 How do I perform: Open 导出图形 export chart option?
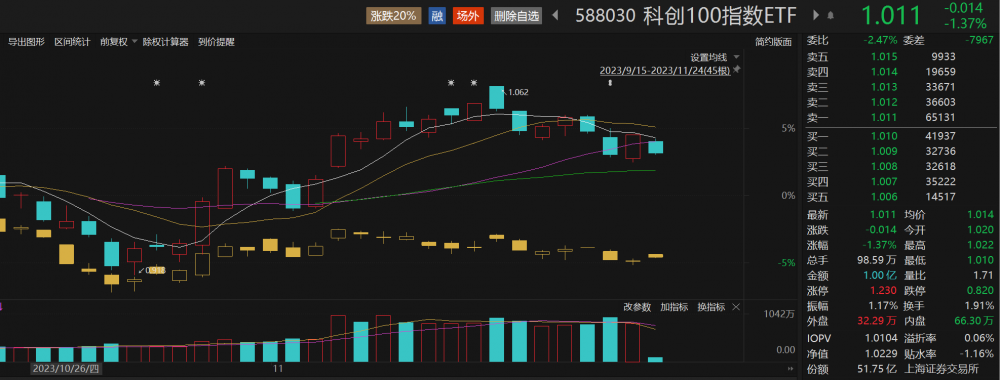click(26, 42)
